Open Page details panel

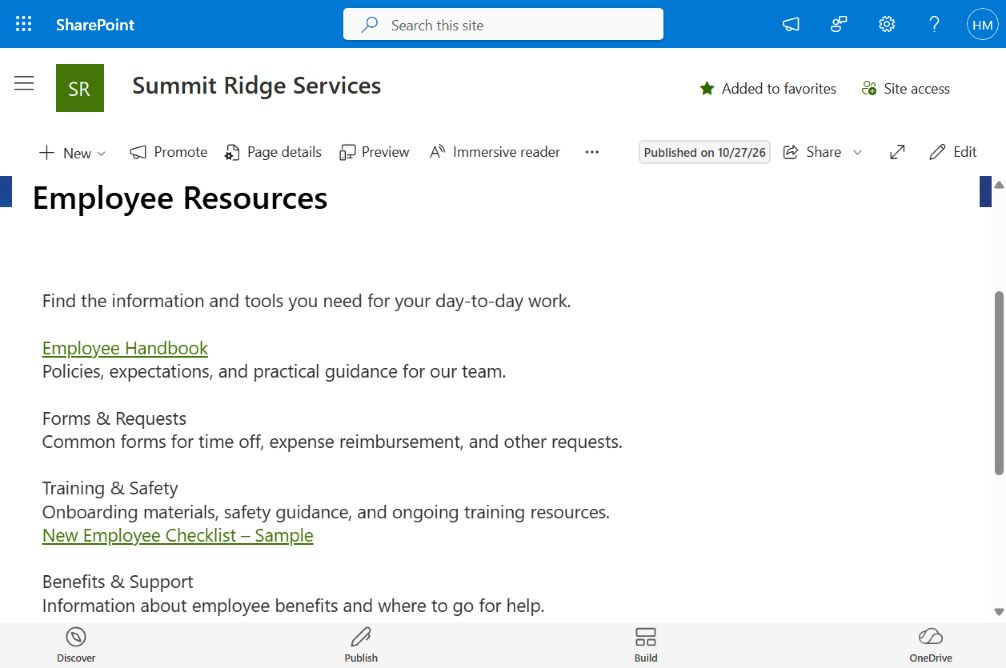point(273,152)
